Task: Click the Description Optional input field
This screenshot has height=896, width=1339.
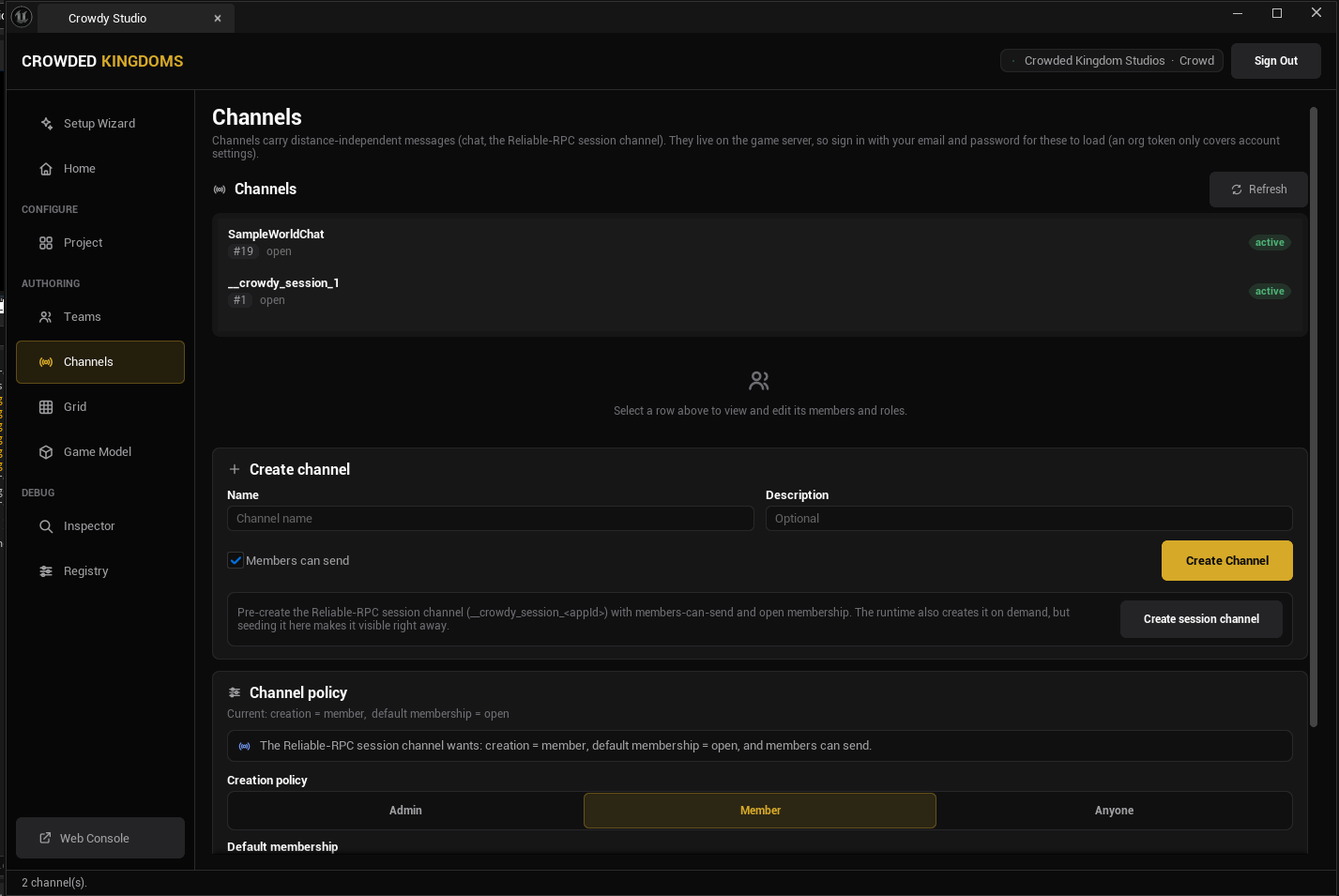Action: pos(1029,519)
